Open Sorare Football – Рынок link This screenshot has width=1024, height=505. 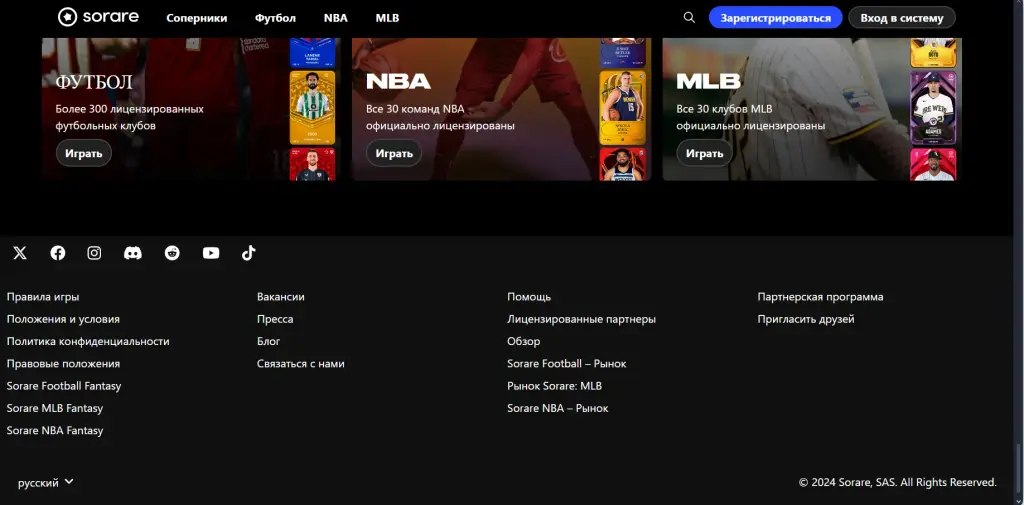(567, 363)
